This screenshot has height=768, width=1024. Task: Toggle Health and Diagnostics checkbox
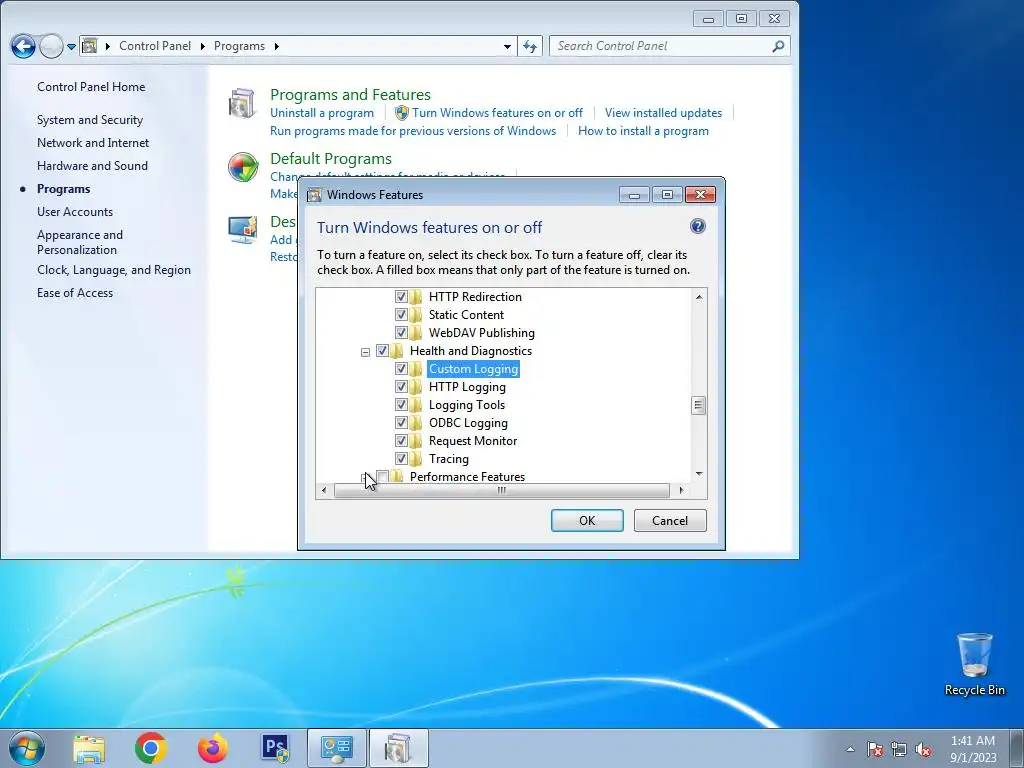(382, 351)
